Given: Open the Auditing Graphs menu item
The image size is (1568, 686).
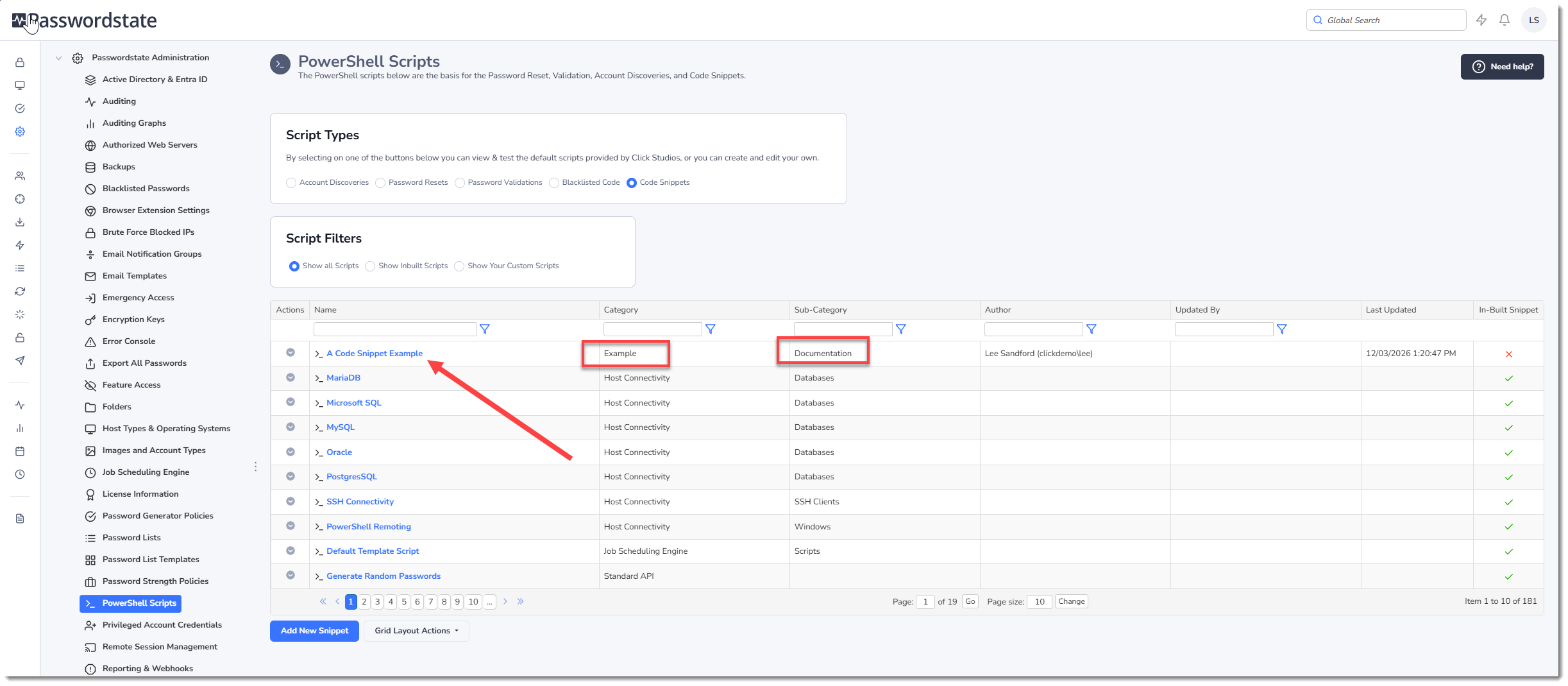Looking at the screenshot, I should click(x=134, y=123).
